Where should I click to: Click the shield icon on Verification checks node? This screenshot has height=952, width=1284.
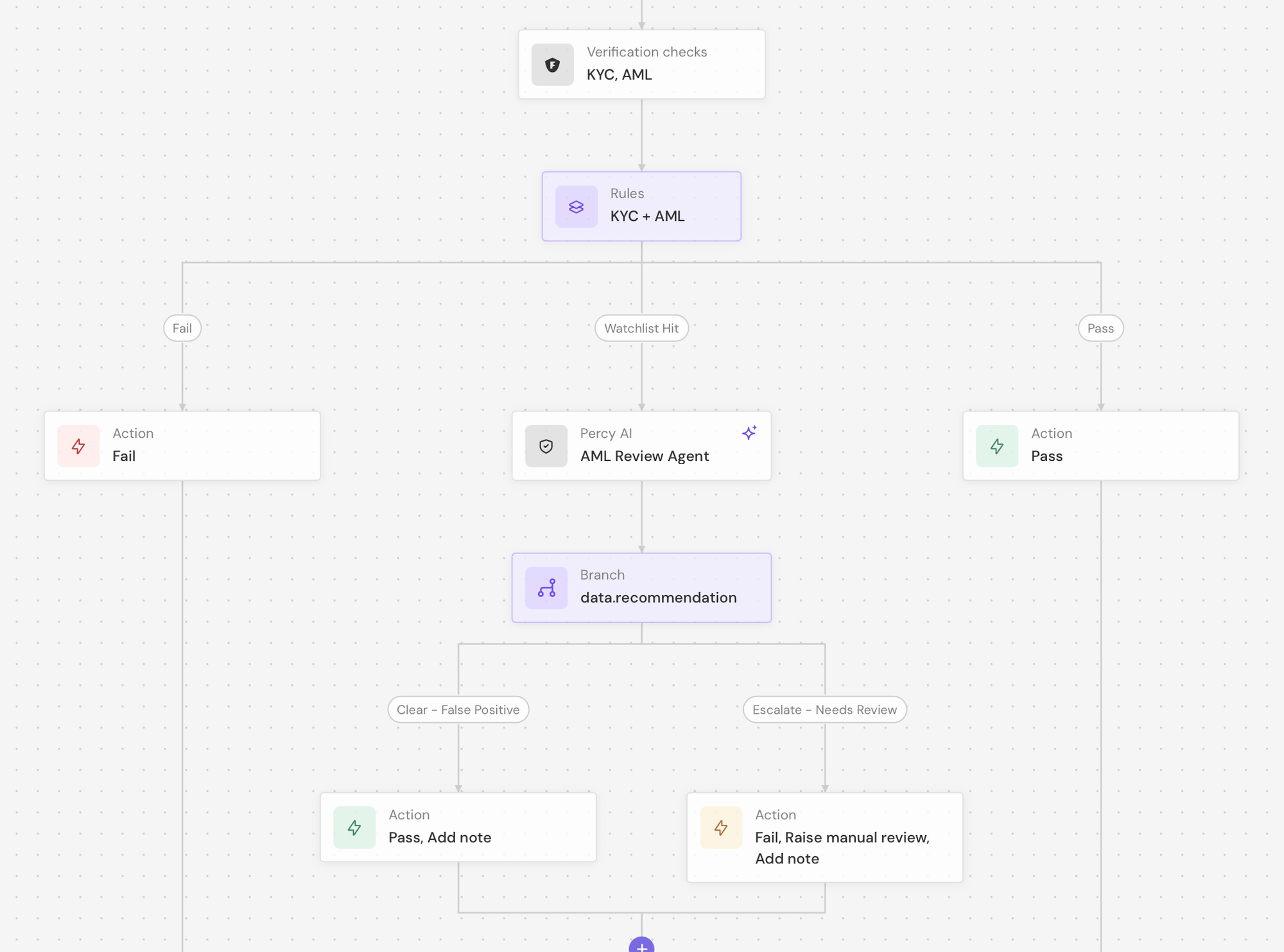coord(552,64)
